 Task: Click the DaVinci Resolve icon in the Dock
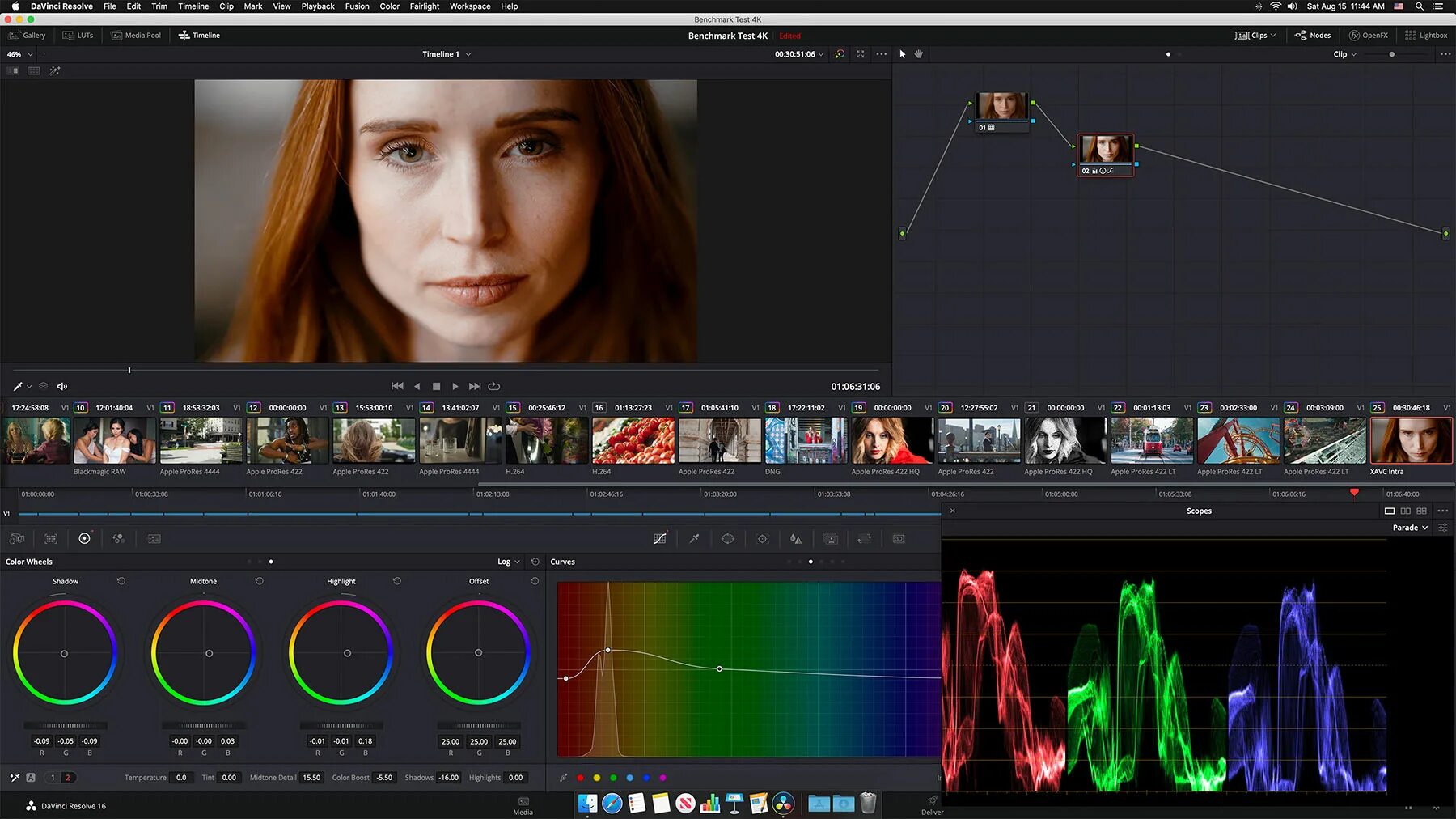click(x=783, y=803)
